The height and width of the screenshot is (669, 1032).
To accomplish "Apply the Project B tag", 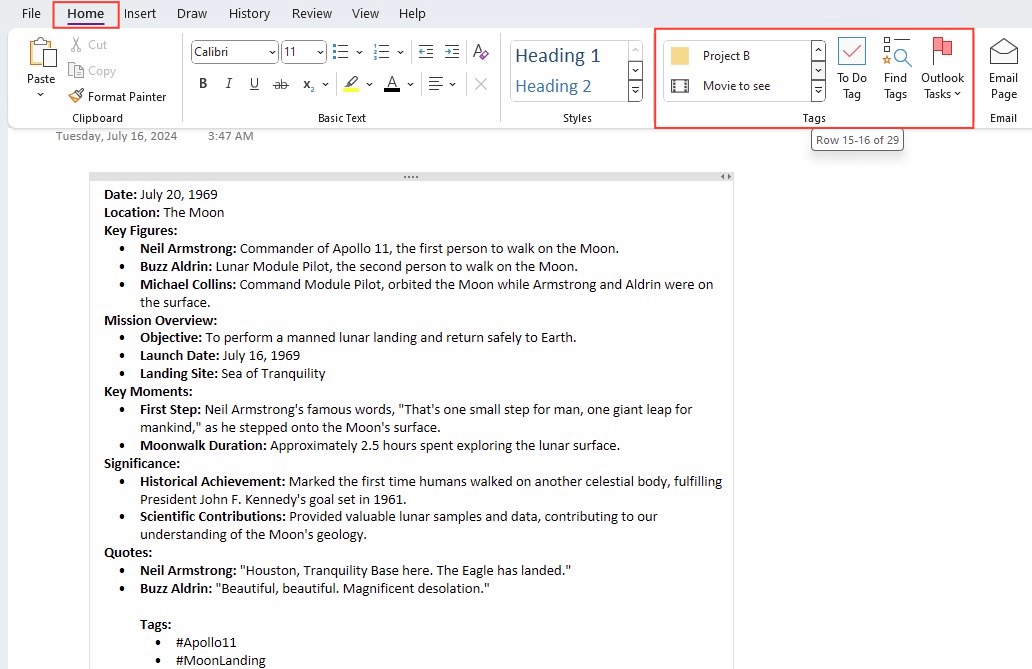I will 737,56.
